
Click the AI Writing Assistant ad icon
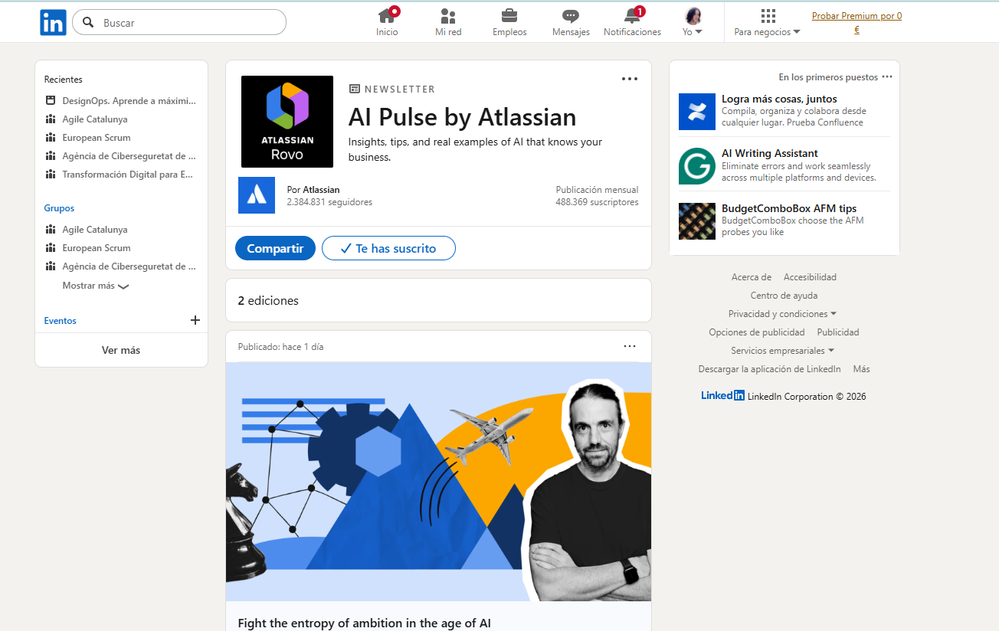point(697,165)
